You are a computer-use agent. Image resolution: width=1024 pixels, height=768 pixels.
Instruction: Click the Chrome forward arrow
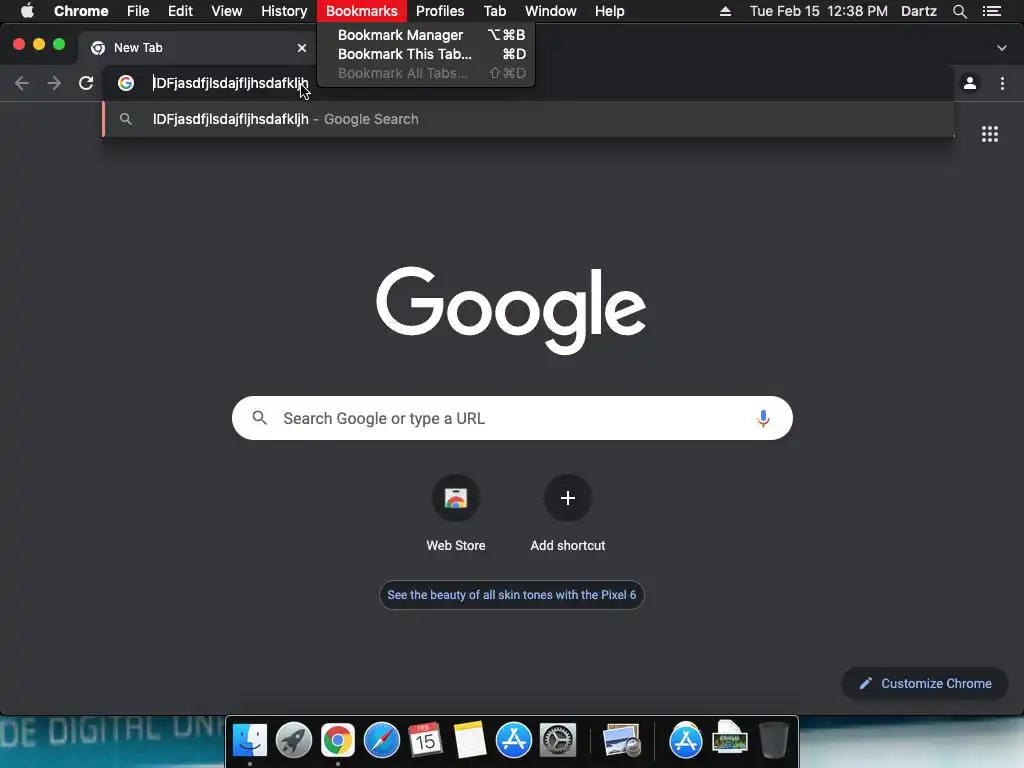54,83
